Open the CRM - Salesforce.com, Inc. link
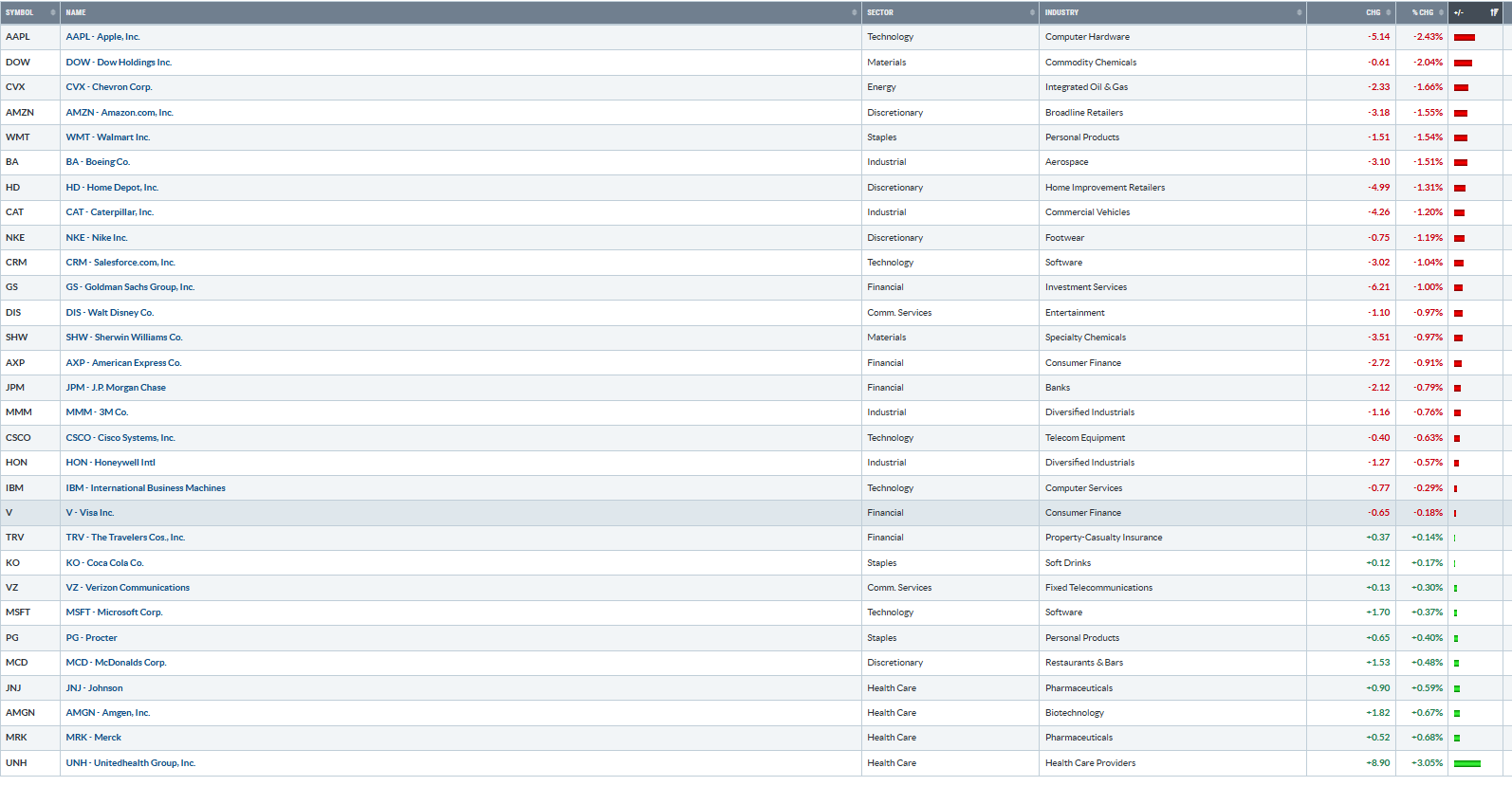 point(120,263)
